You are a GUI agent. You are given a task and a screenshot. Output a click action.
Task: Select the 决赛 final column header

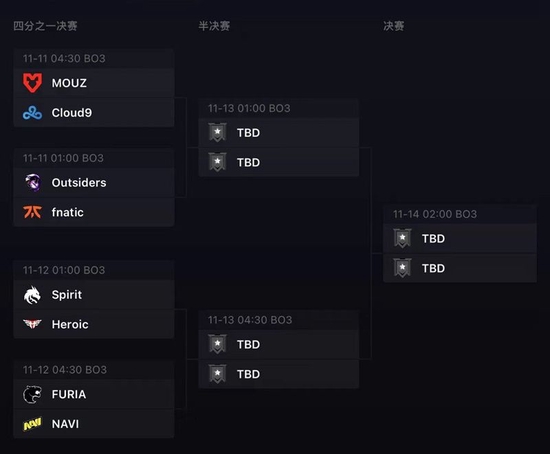pyautogui.click(x=394, y=26)
